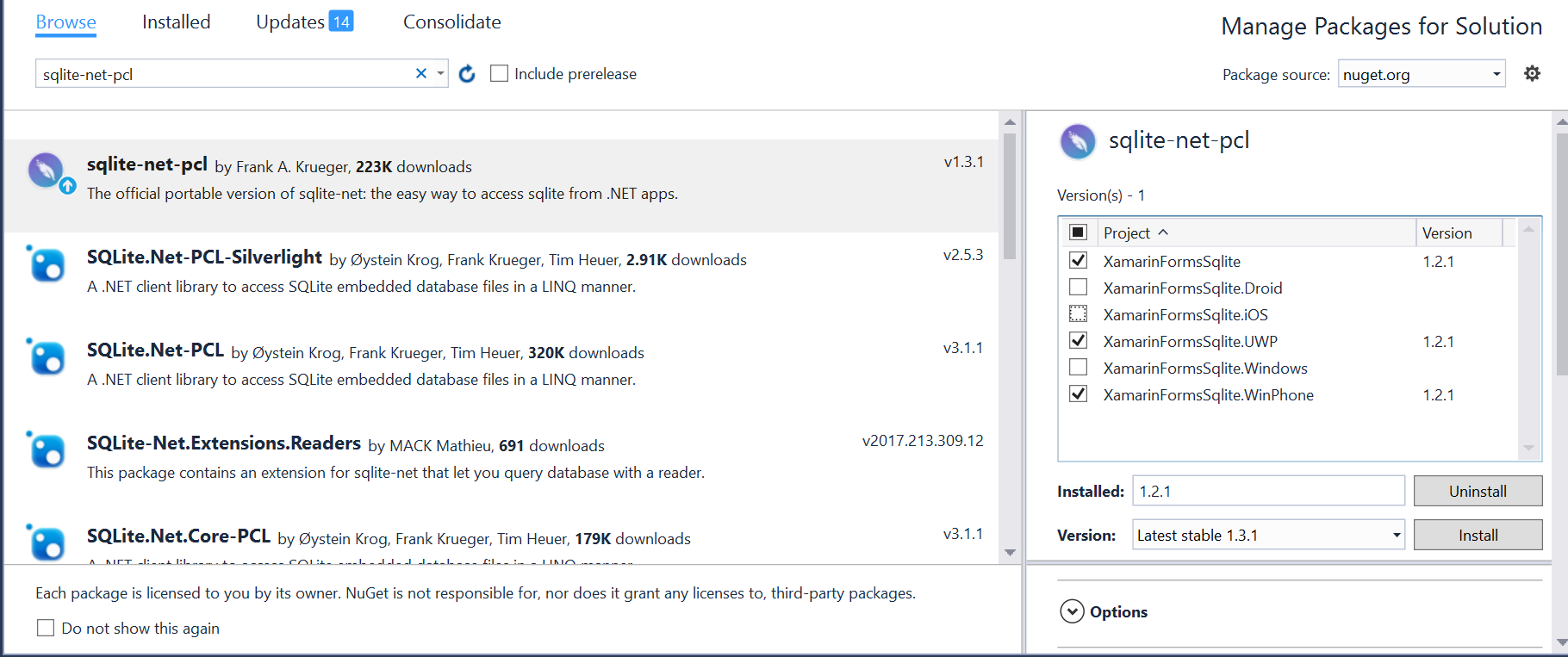Check the XamarinFormsSqlite.iOS project checkbox
Image resolution: width=1568 pixels, height=657 pixels.
(x=1078, y=313)
